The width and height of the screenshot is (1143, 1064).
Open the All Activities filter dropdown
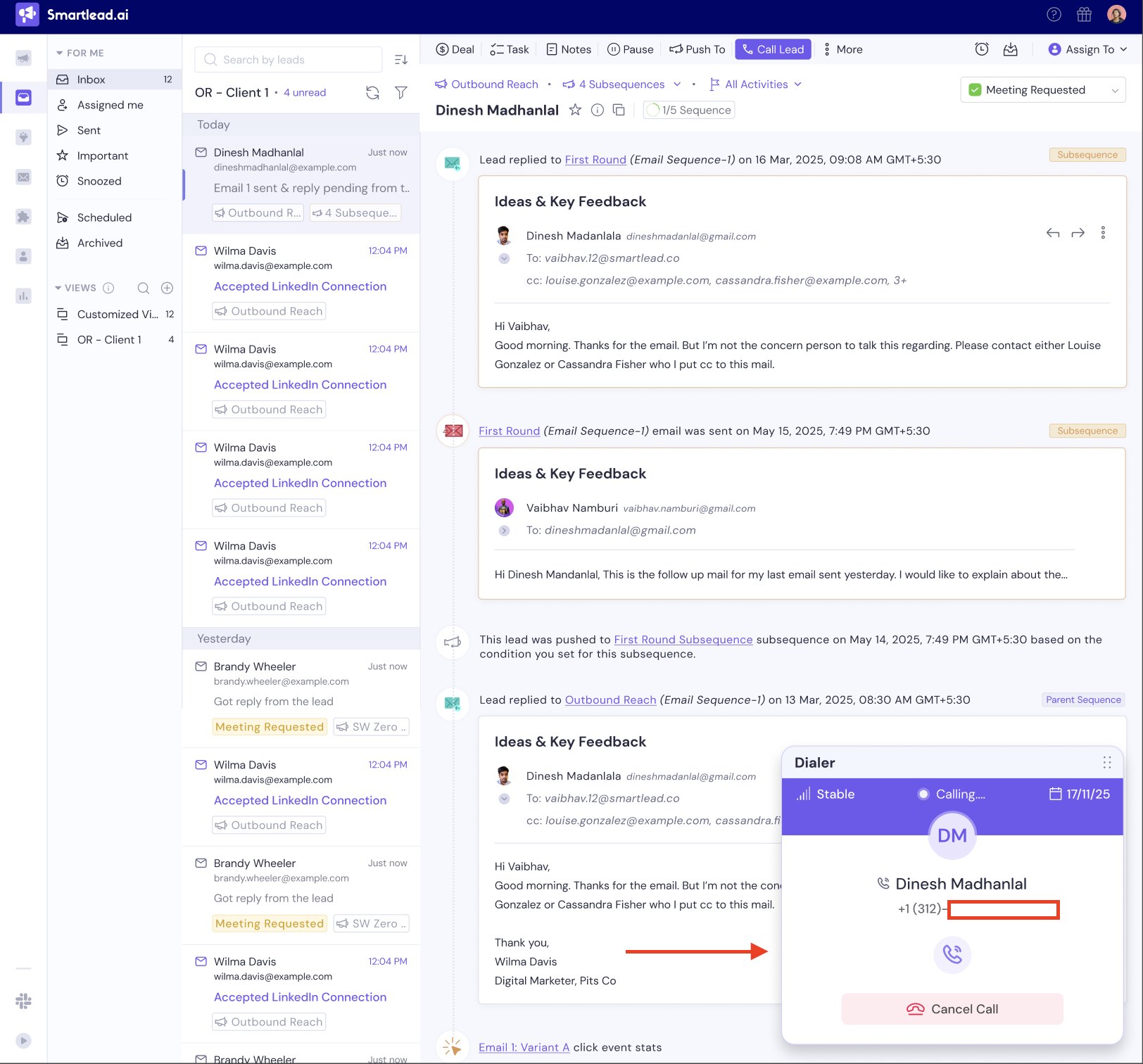click(x=756, y=84)
